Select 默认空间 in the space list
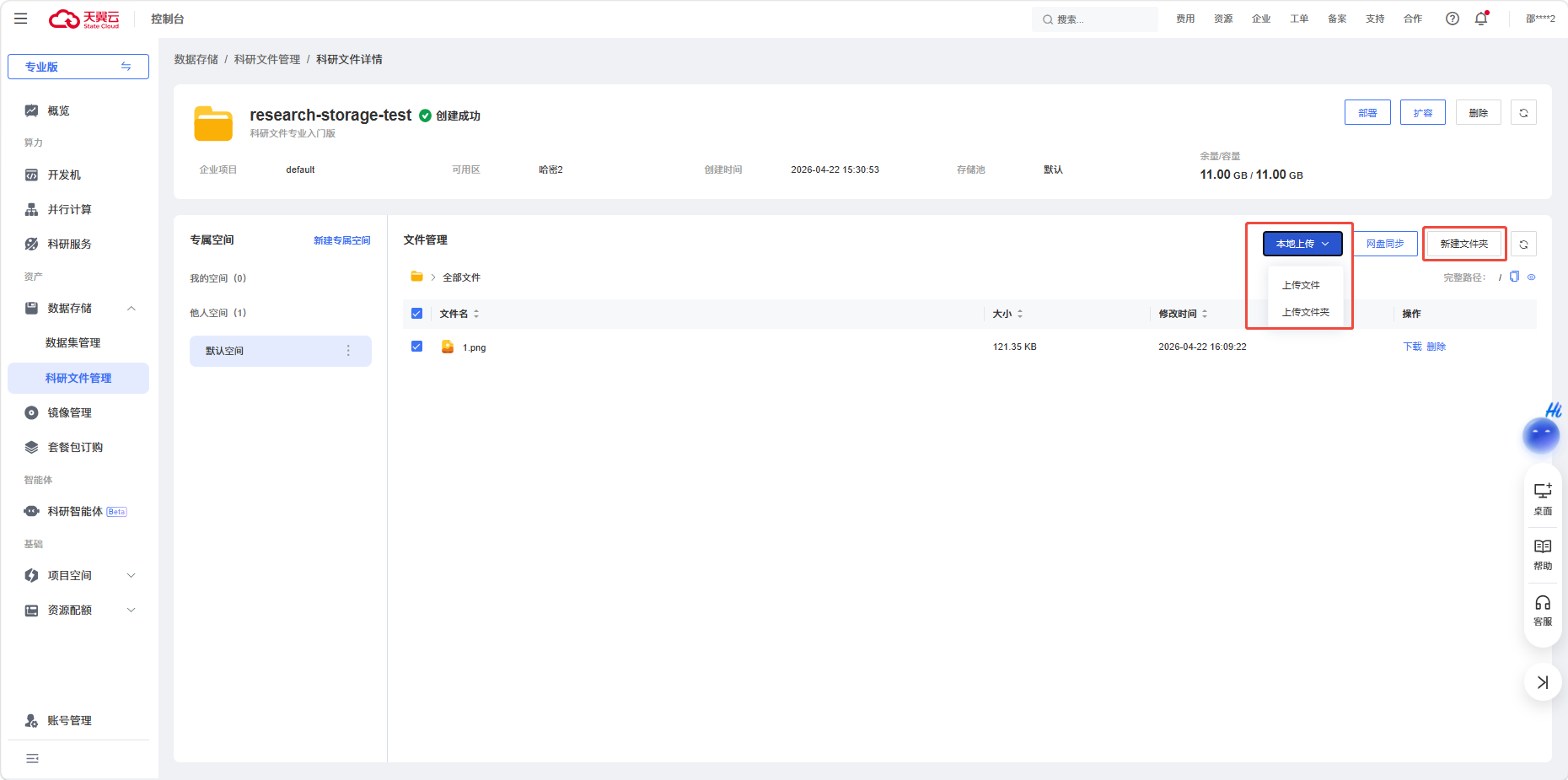This screenshot has width=1568, height=780. (x=281, y=351)
